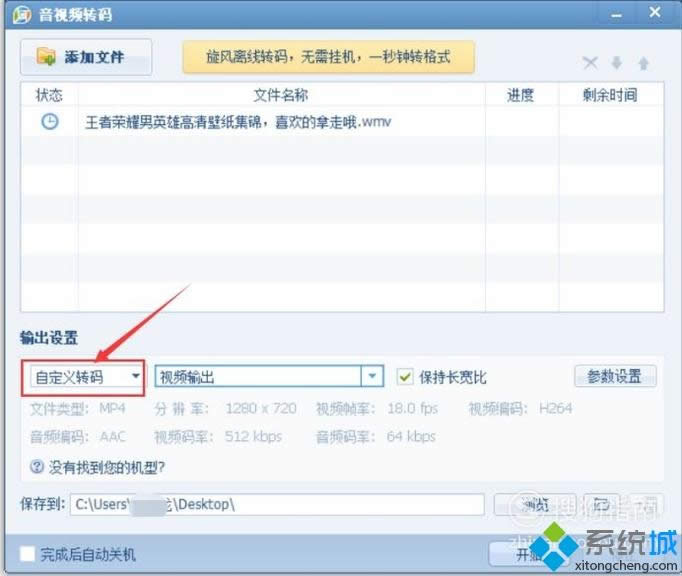Click the move down arrow icon
The image size is (682, 576).
pos(617,63)
